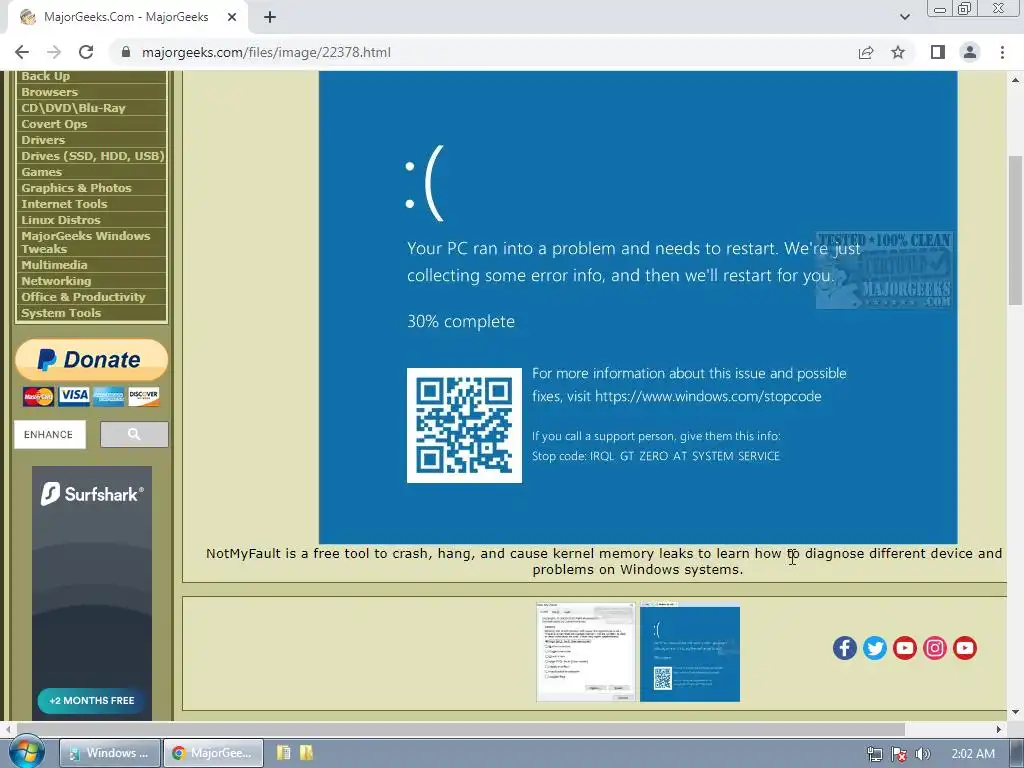Select the MajorGeeks.Com browser tab
Screen dimensions: 1024x768
(127, 18)
